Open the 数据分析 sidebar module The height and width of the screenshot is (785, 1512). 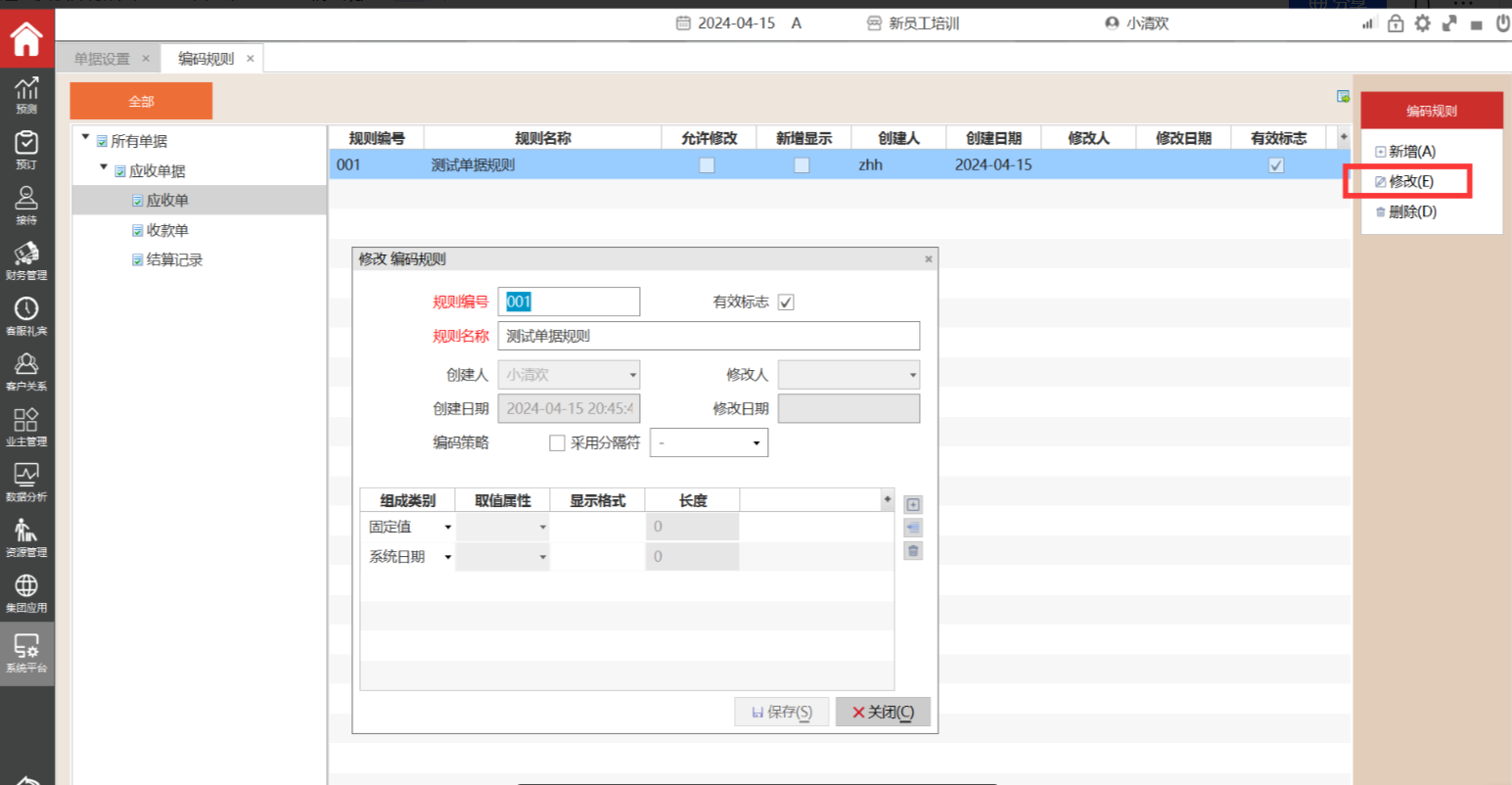(26, 482)
